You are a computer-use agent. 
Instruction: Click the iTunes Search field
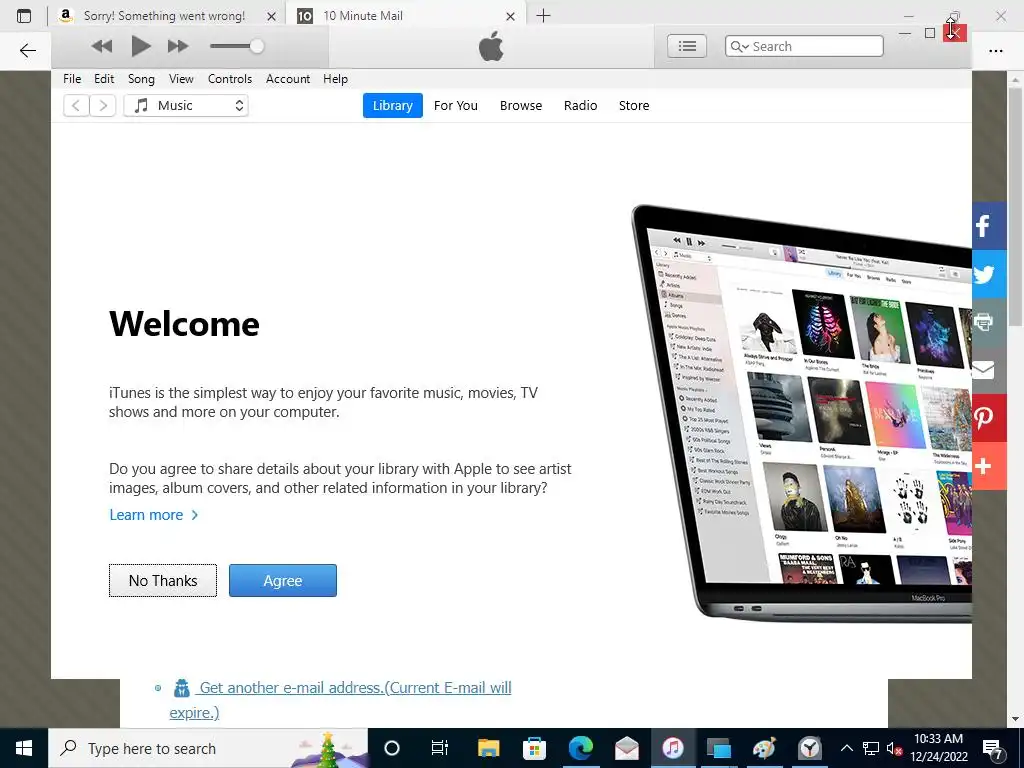pos(804,46)
